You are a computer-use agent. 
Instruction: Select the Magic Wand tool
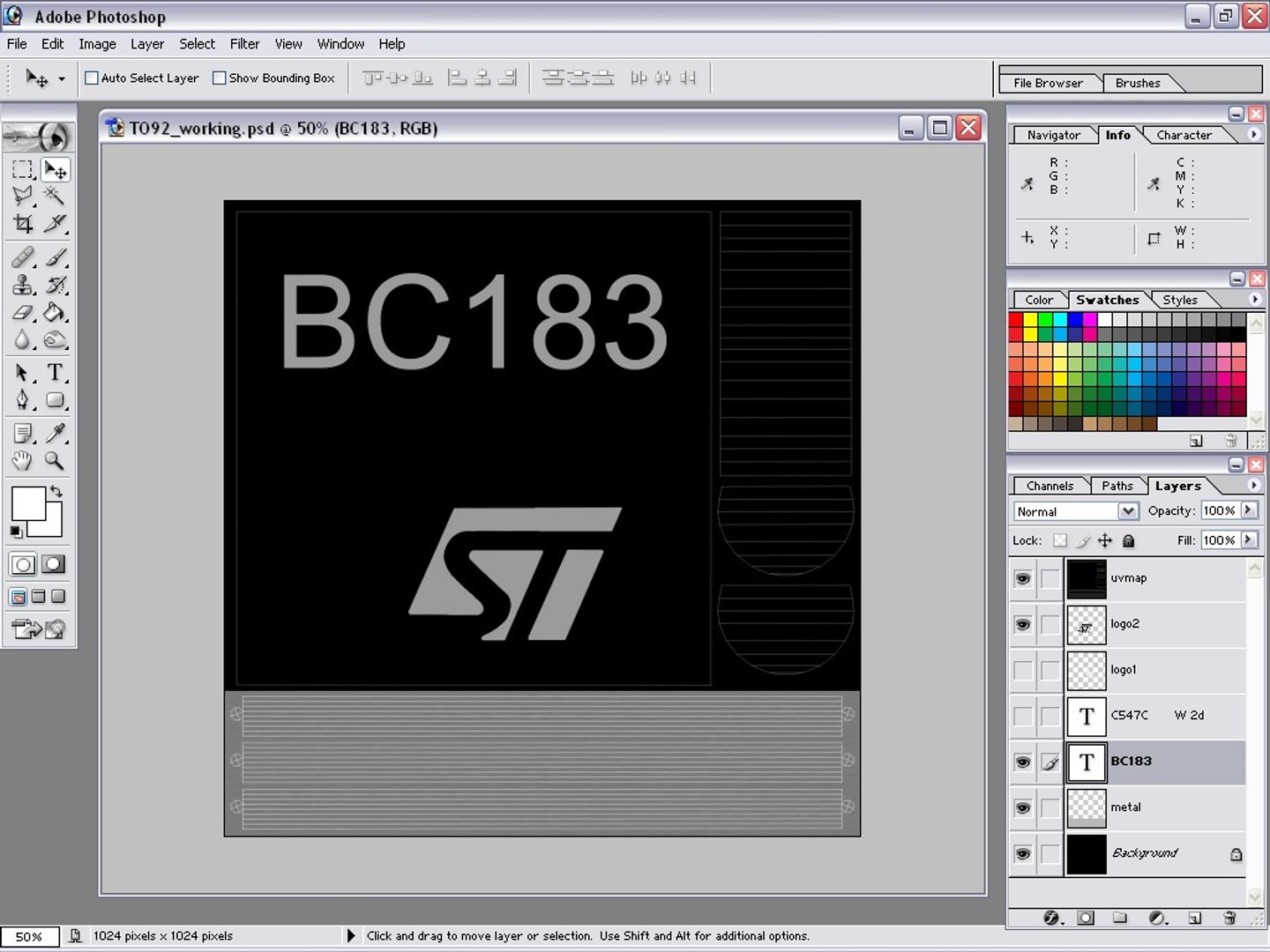tap(55, 196)
